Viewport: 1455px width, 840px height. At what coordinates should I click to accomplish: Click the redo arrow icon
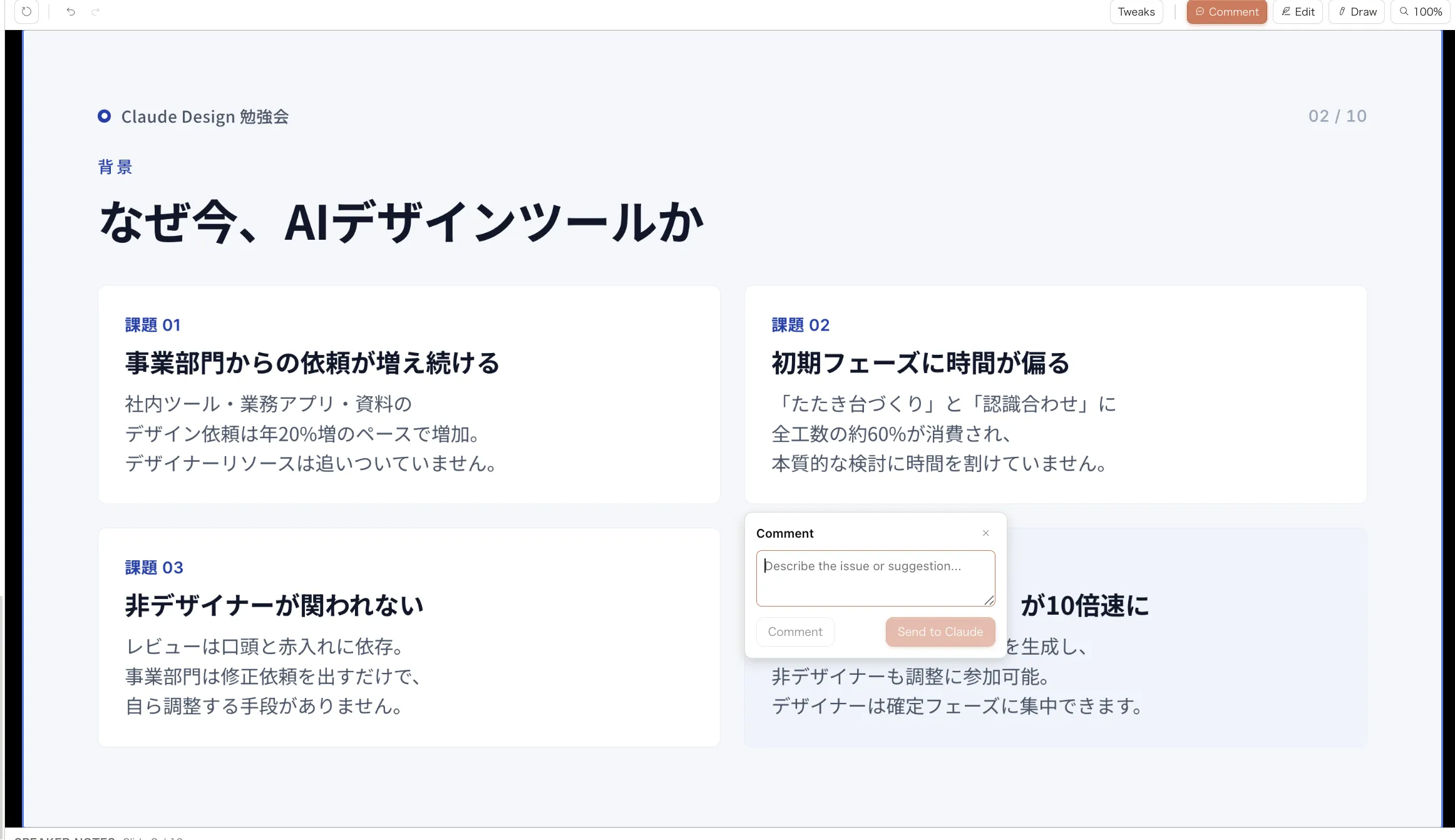coord(95,11)
